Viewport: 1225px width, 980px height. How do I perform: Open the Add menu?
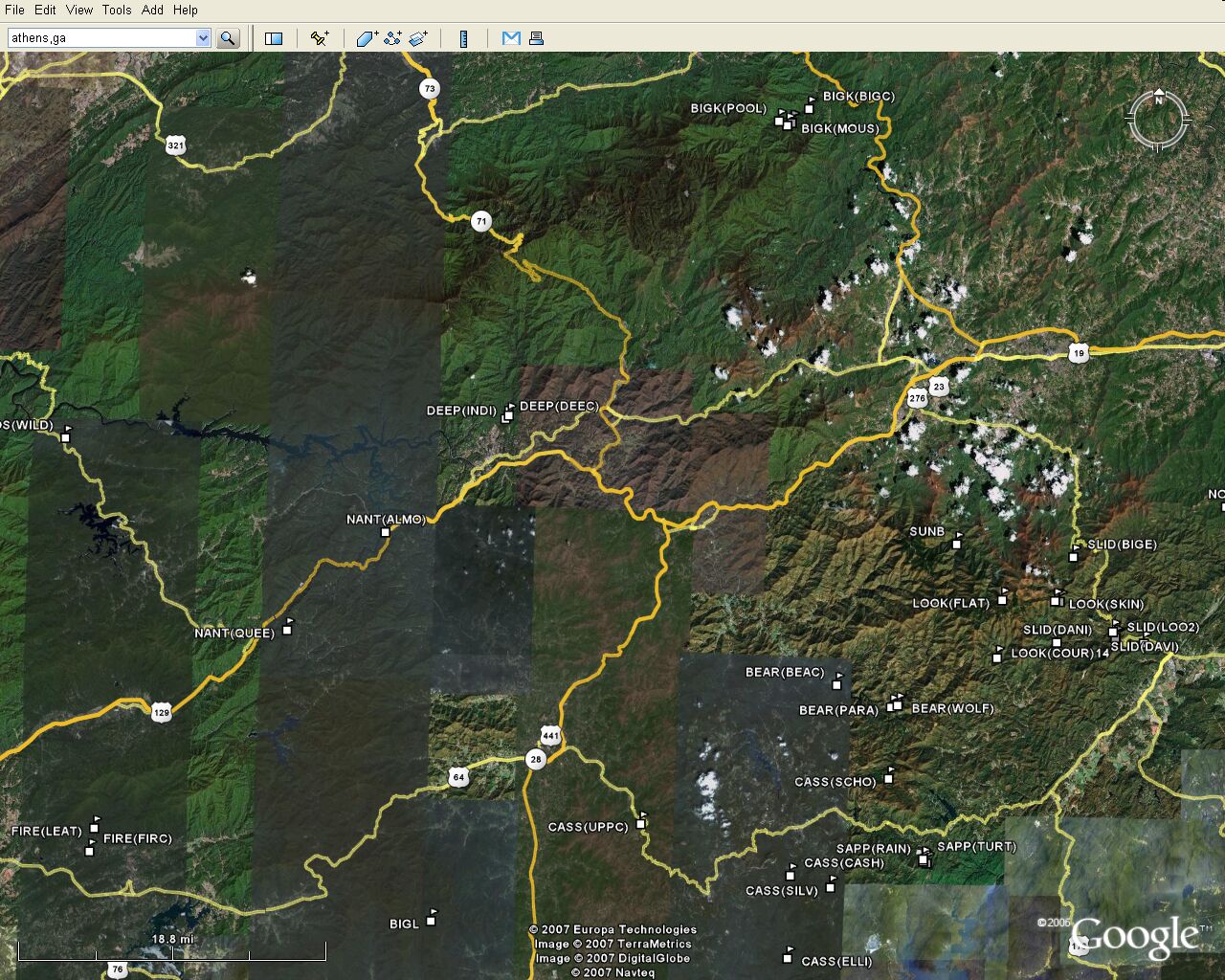click(152, 10)
